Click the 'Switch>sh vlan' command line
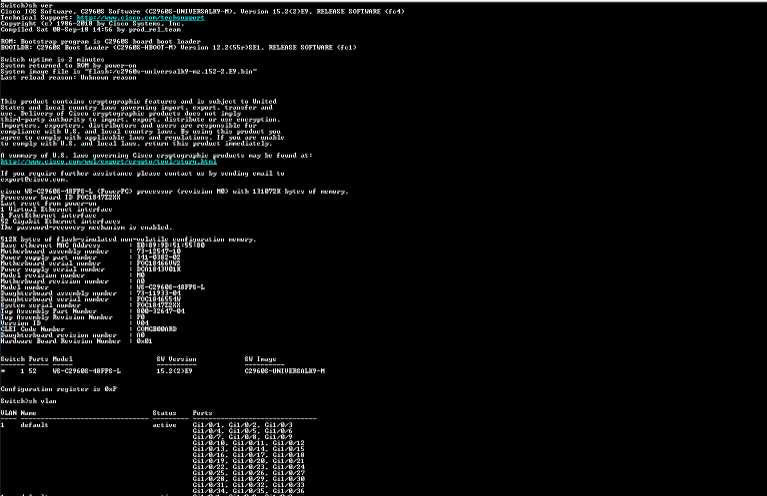Viewport: 767px width, 496px height. (28, 401)
